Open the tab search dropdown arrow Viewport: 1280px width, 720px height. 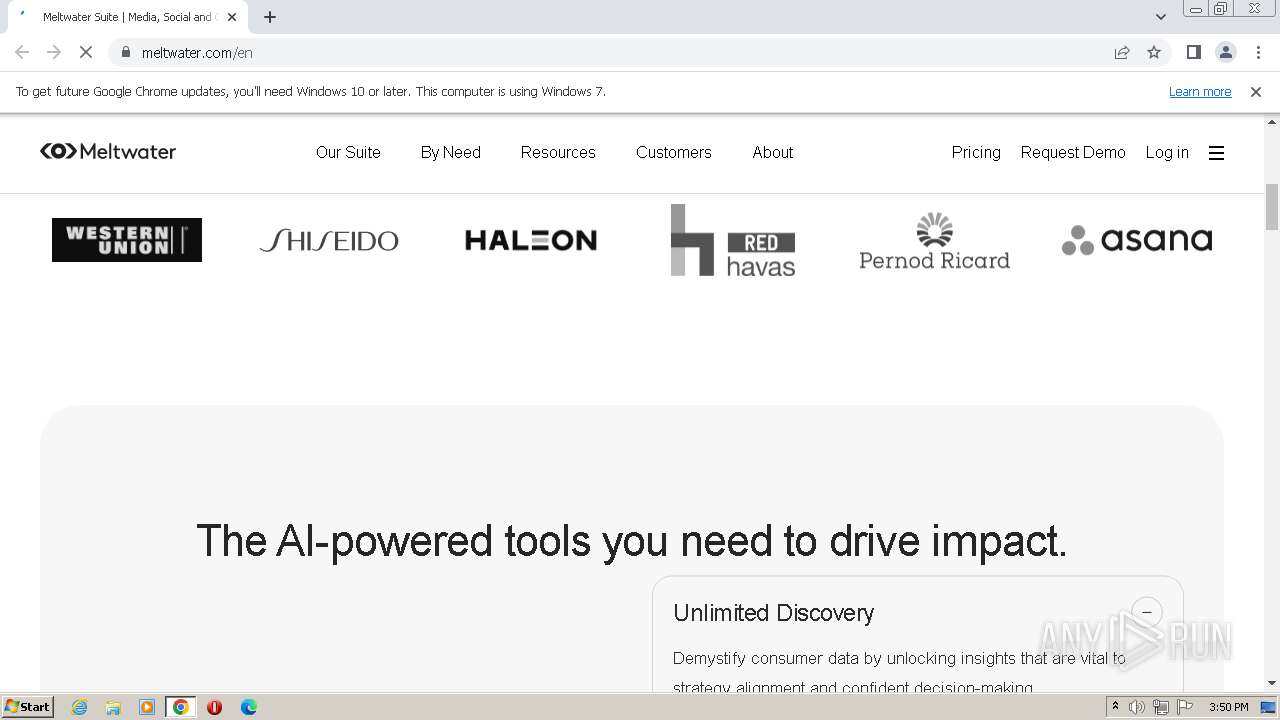tap(1160, 17)
